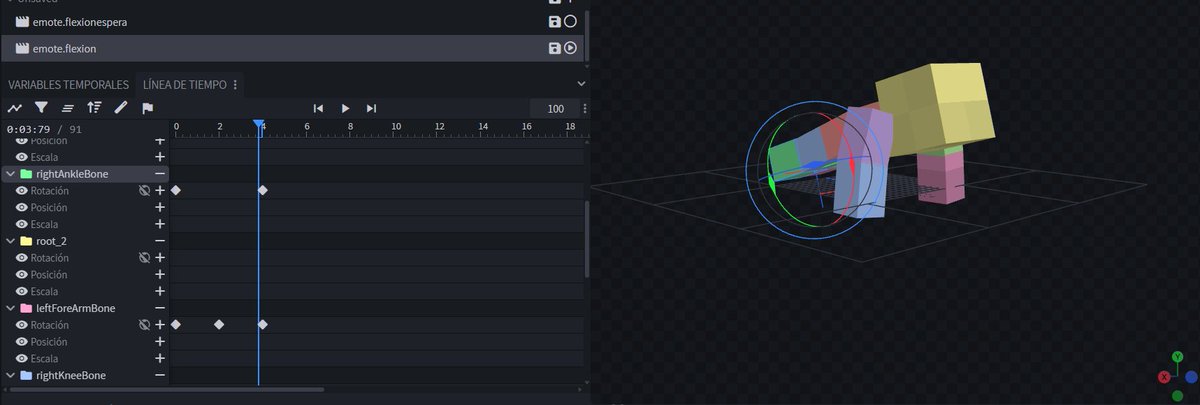Add keyframe to rightAnkleBone Posición
Image resolution: width=1200 pixels, height=405 pixels.
160,207
